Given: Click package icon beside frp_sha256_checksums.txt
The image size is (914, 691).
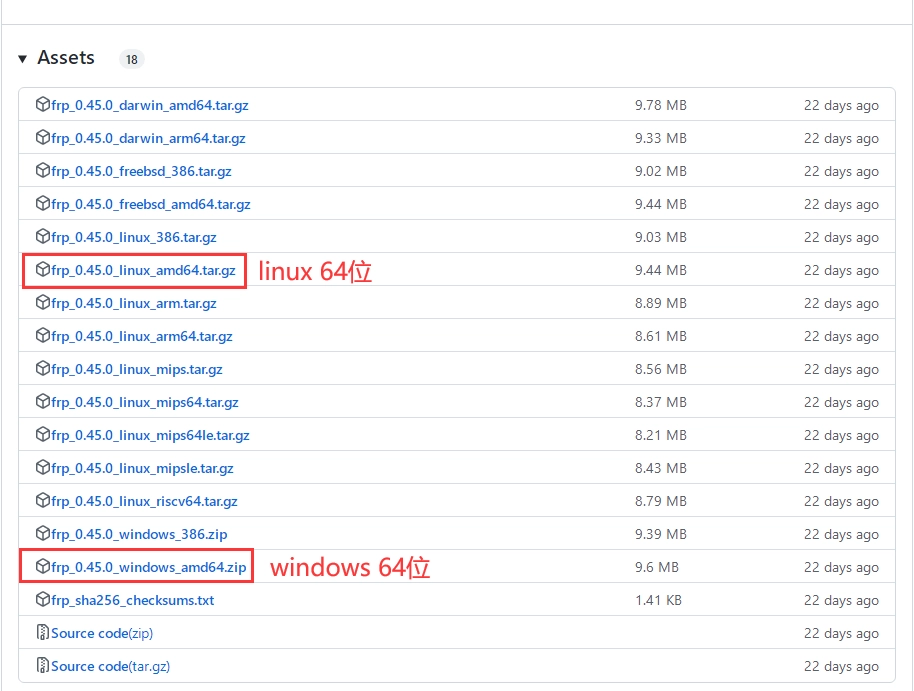Looking at the screenshot, I should 43,599.
